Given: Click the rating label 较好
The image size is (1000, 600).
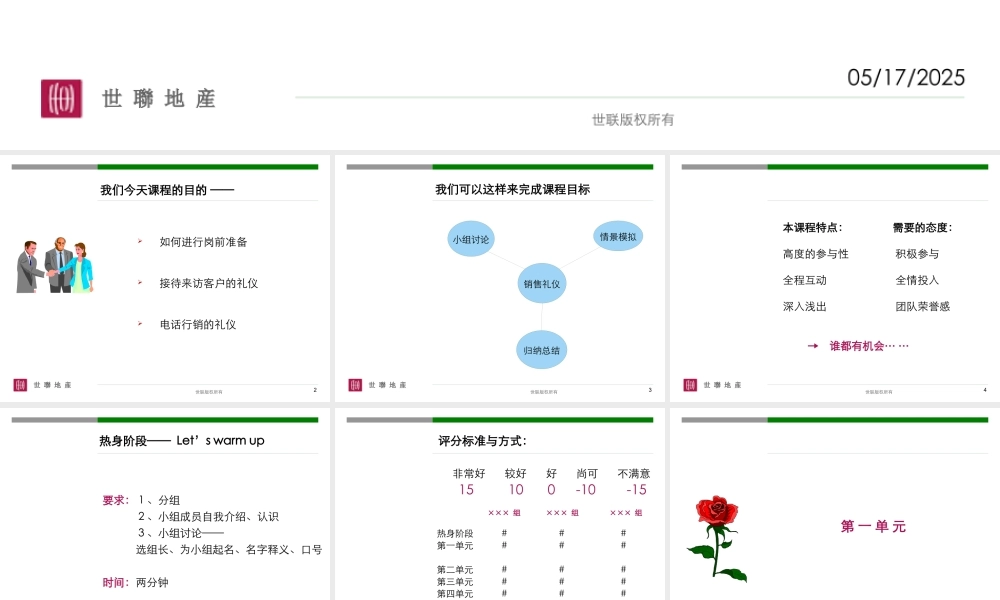Looking at the screenshot, I should coord(515,474).
